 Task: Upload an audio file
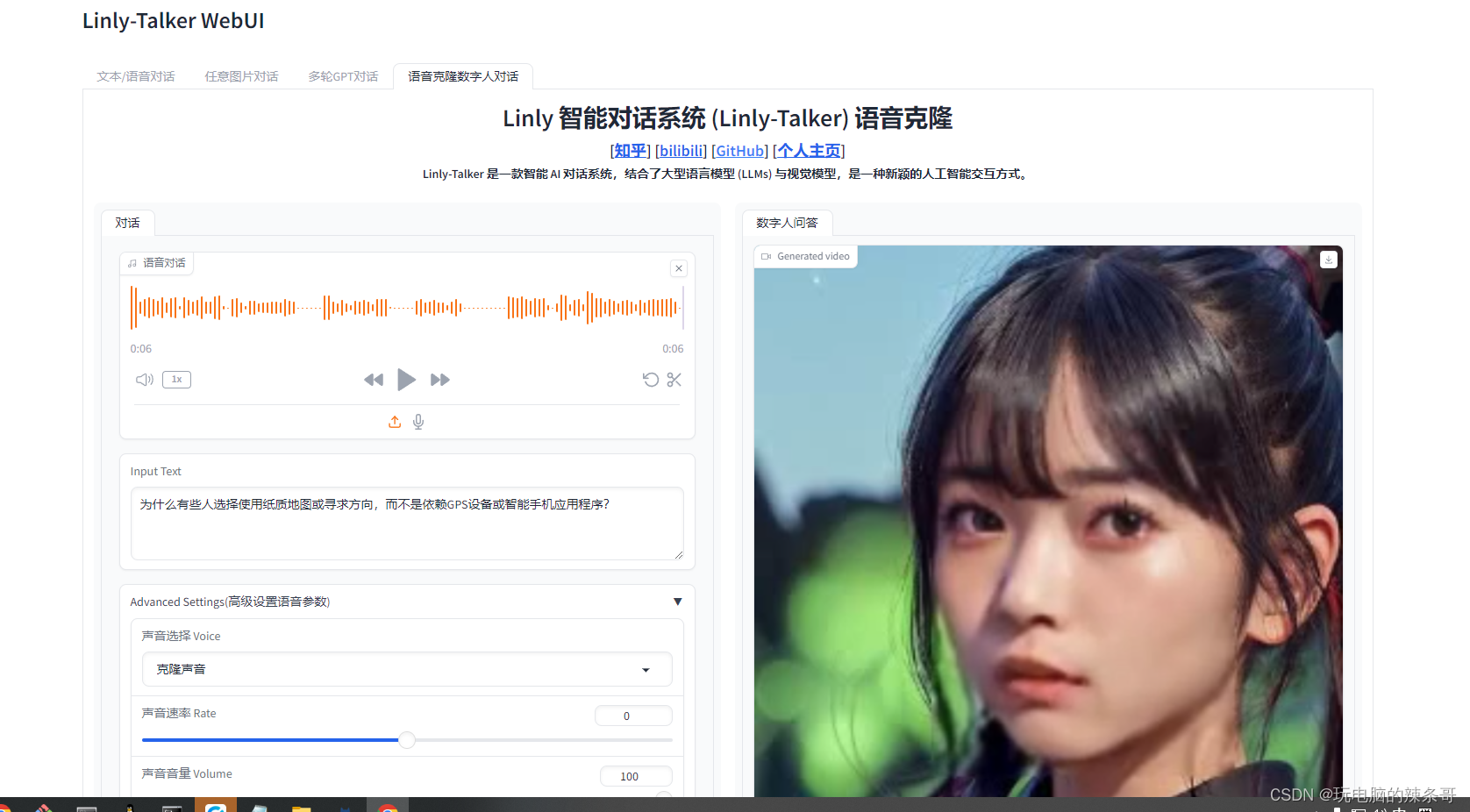pyautogui.click(x=395, y=422)
